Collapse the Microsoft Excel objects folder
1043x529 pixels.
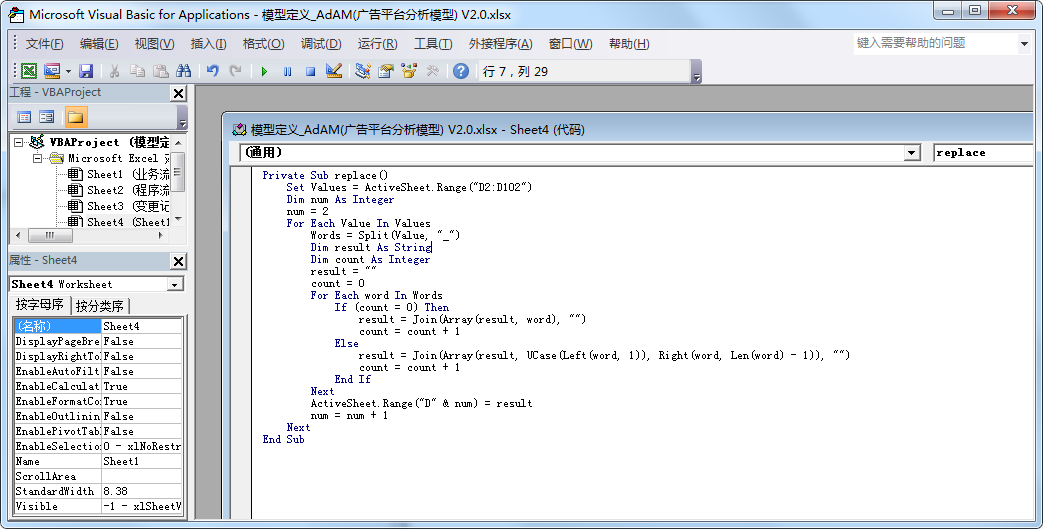point(37,158)
